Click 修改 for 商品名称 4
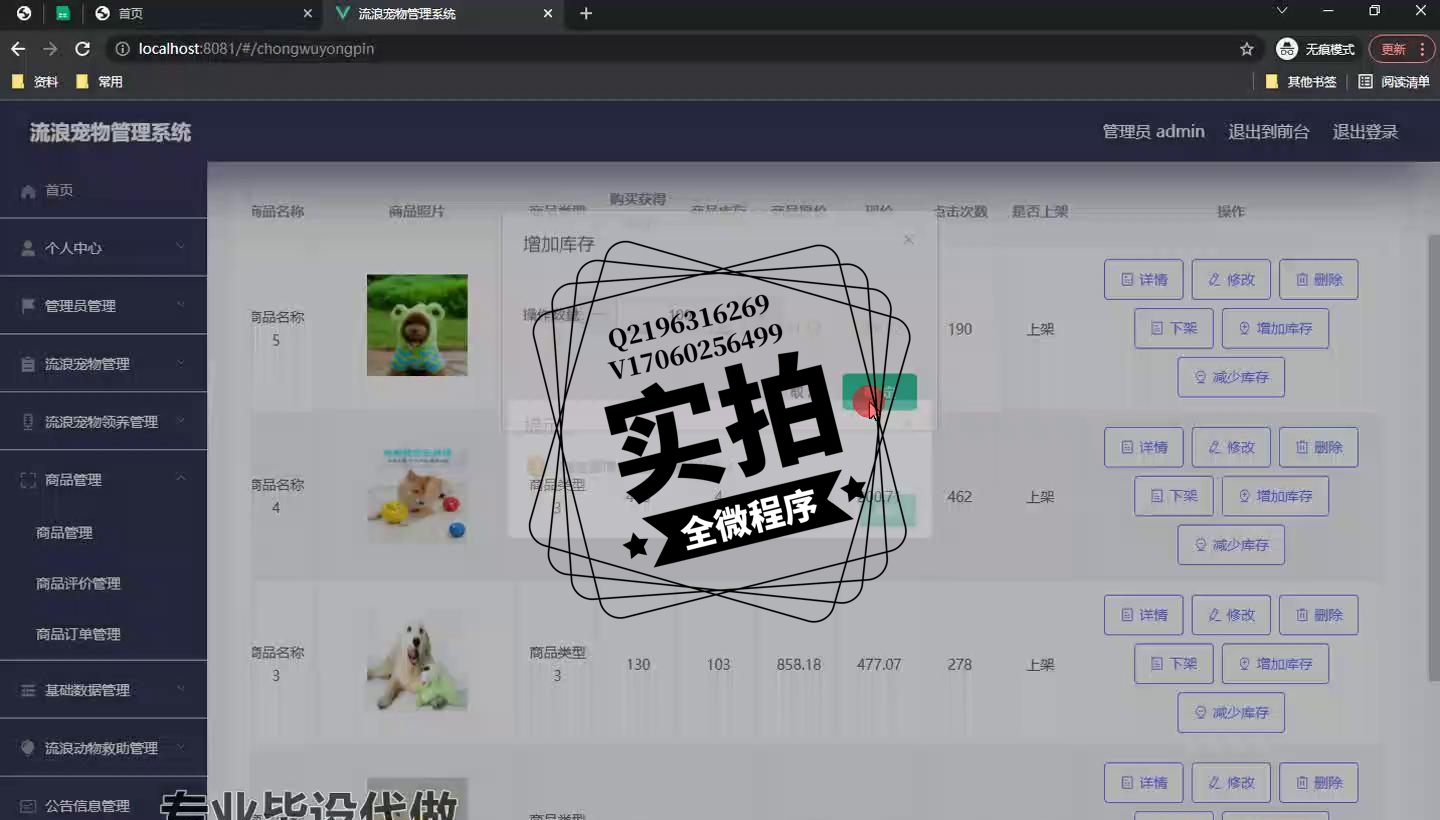 click(x=1231, y=447)
